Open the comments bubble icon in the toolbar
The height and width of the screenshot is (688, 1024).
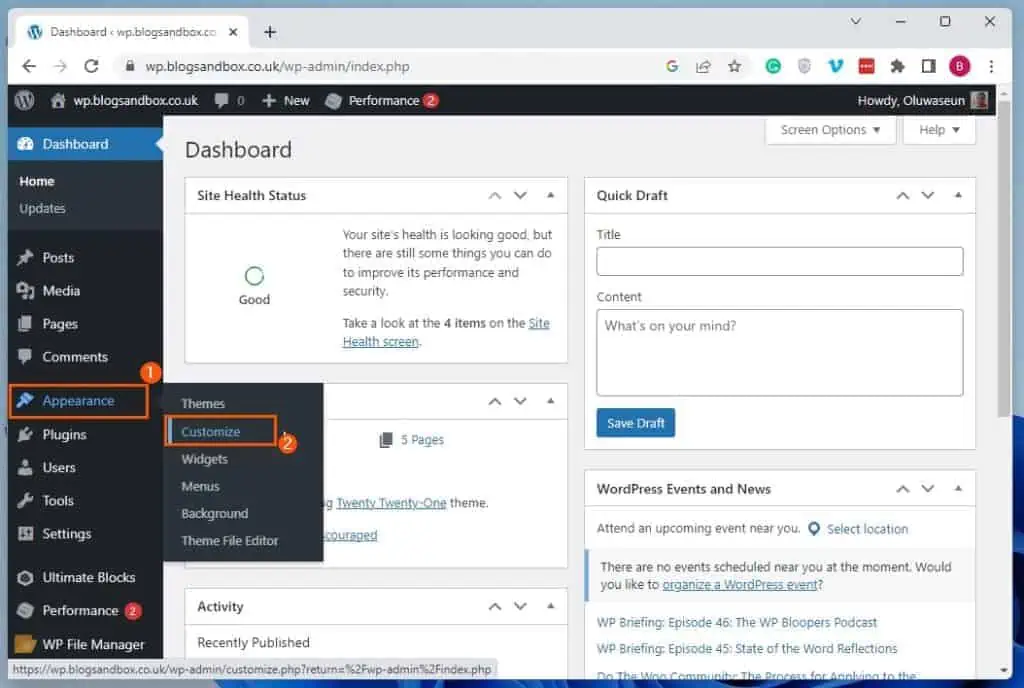pos(222,100)
